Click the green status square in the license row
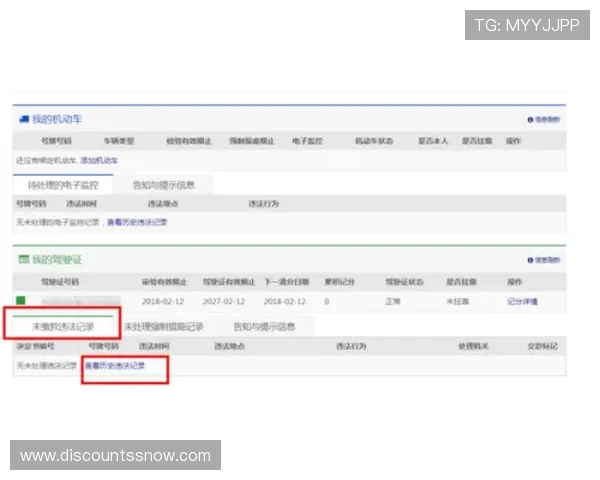 21,300
